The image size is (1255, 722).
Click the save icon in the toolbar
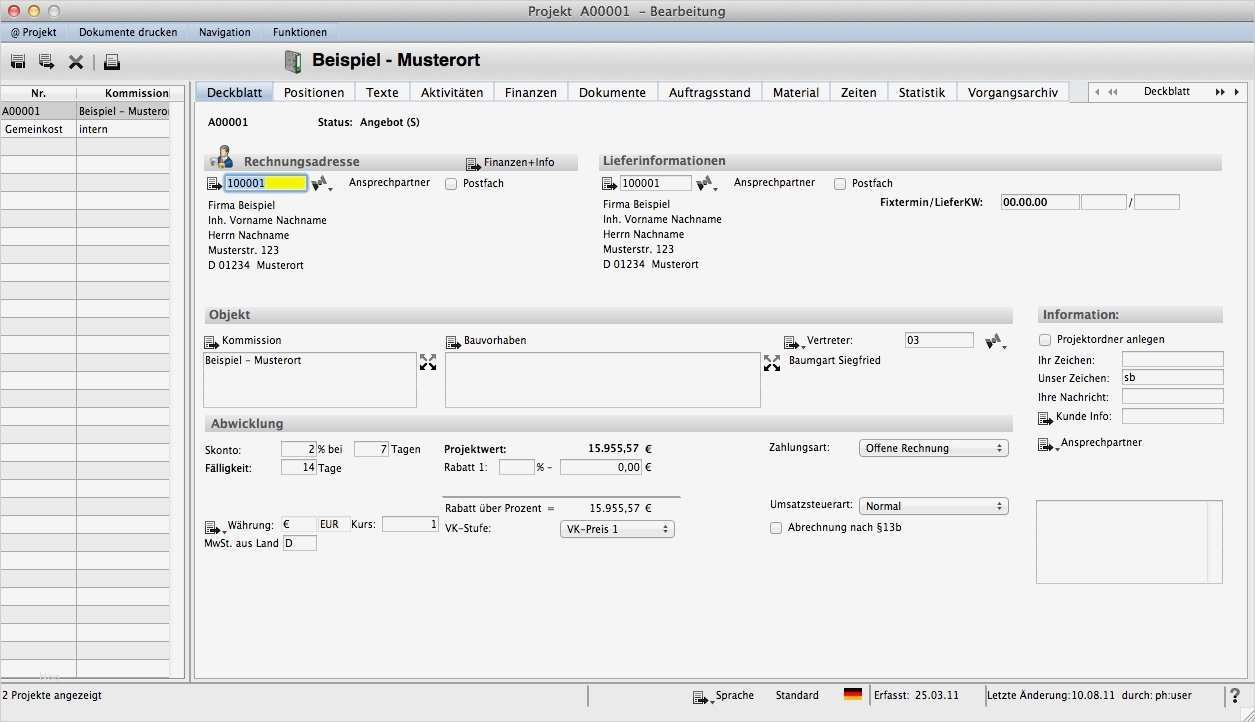tap(18, 62)
